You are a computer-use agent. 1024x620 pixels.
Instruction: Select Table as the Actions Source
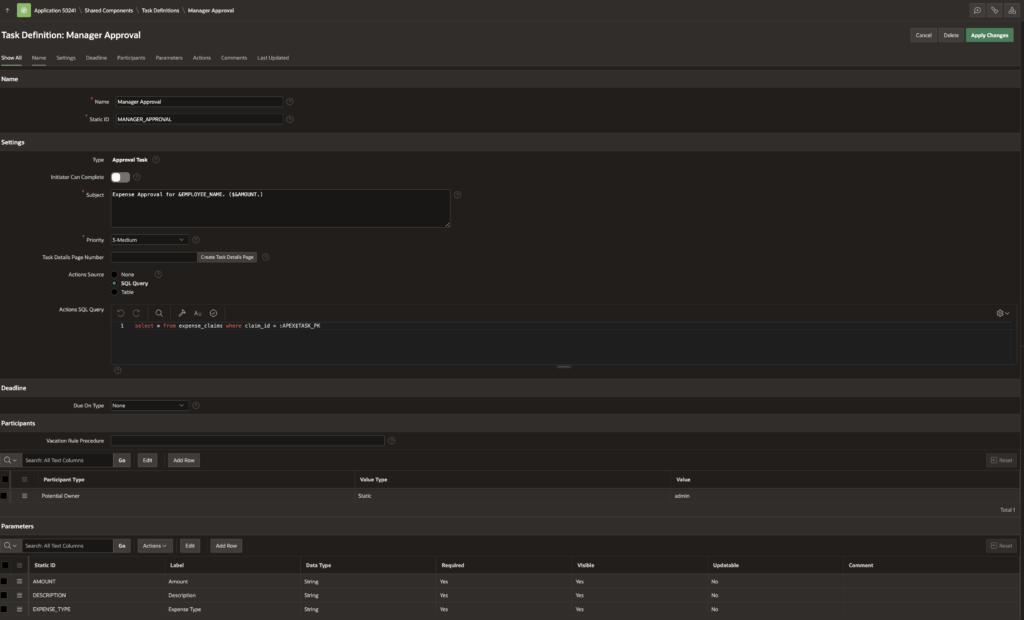(x=115, y=292)
